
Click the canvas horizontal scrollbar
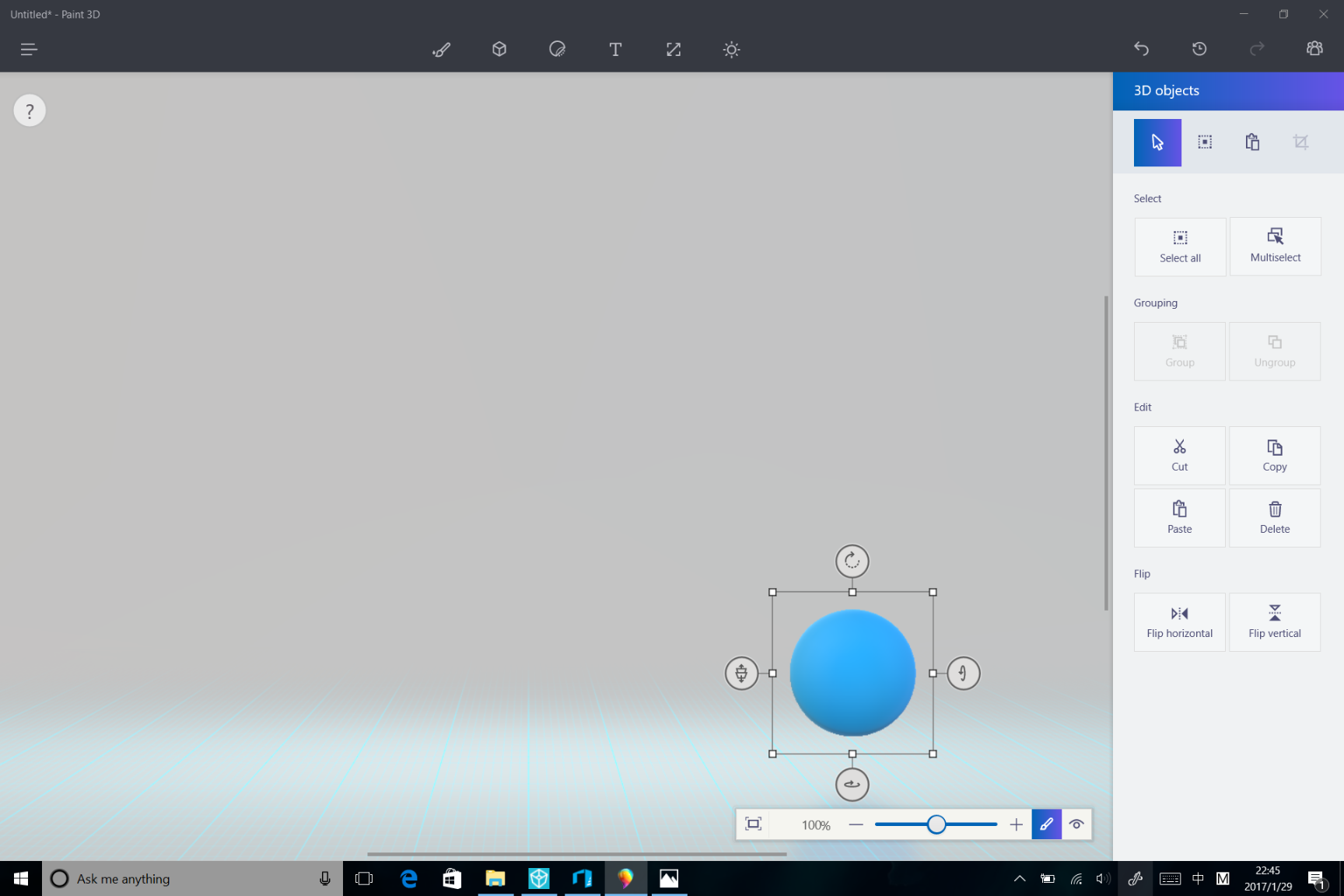click(x=576, y=854)
